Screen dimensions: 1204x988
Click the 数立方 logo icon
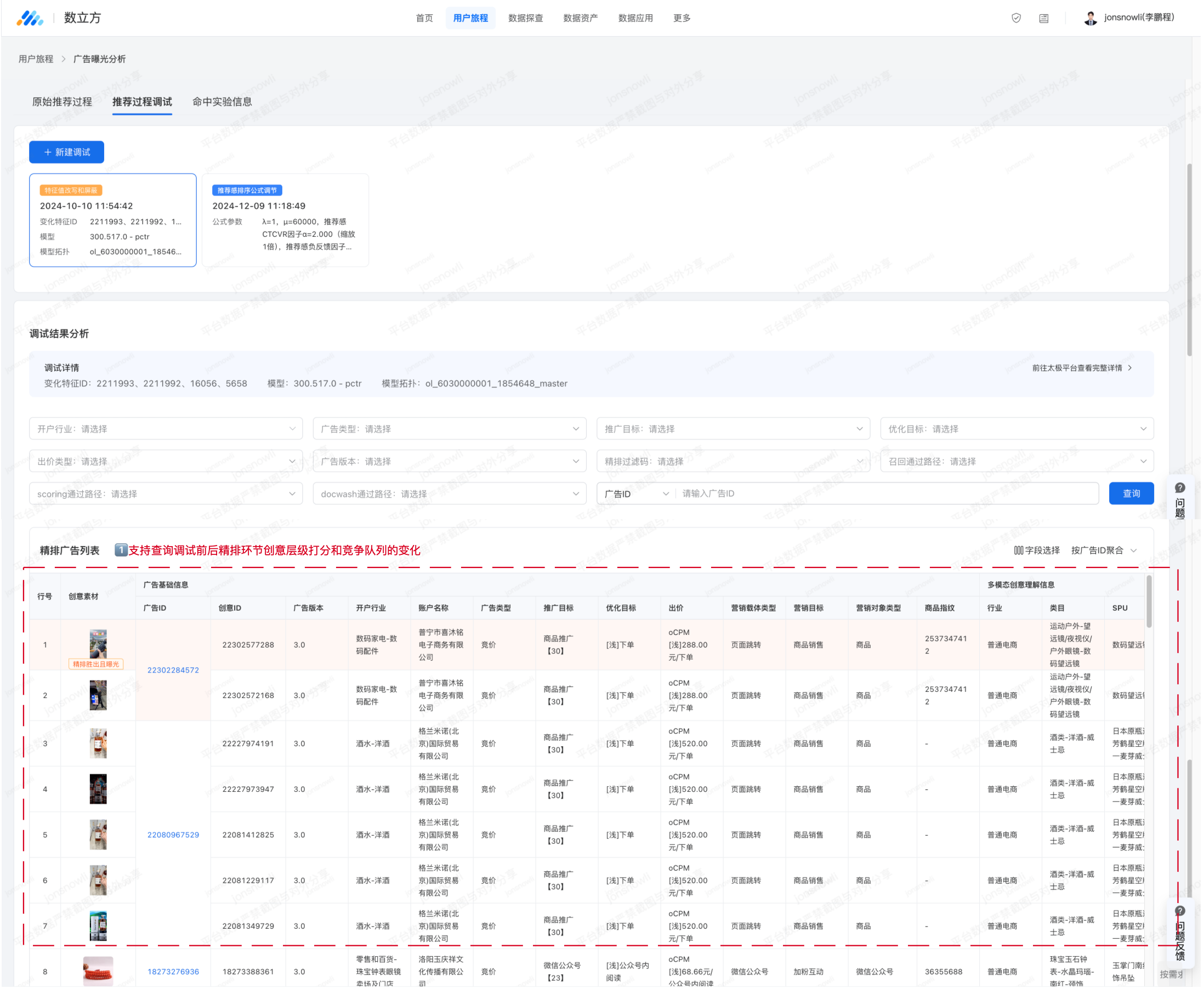30,18
